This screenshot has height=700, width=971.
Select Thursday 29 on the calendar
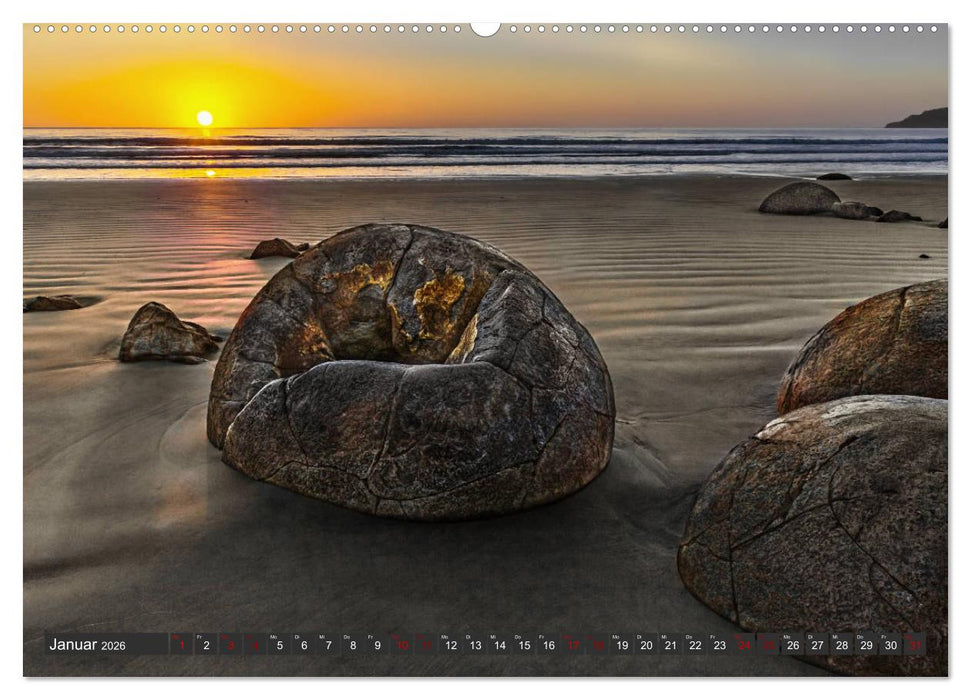(x=866, y=645)
